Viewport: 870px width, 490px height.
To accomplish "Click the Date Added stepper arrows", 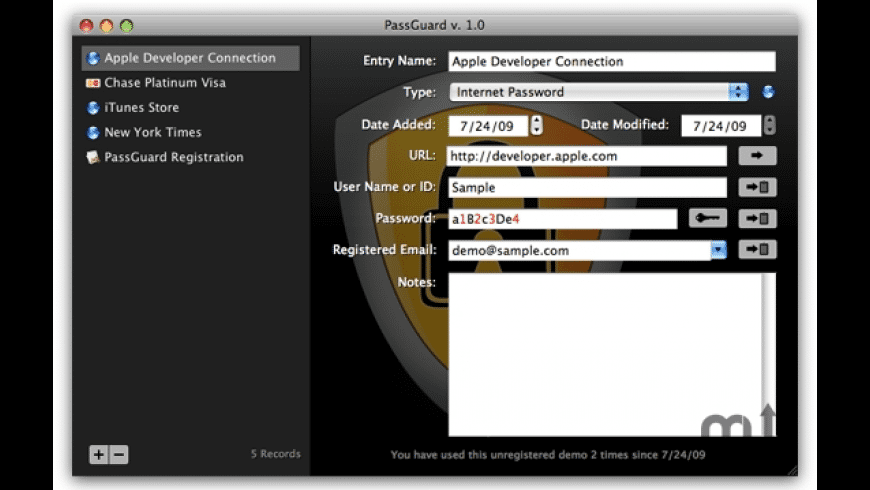I will point(536,125).
